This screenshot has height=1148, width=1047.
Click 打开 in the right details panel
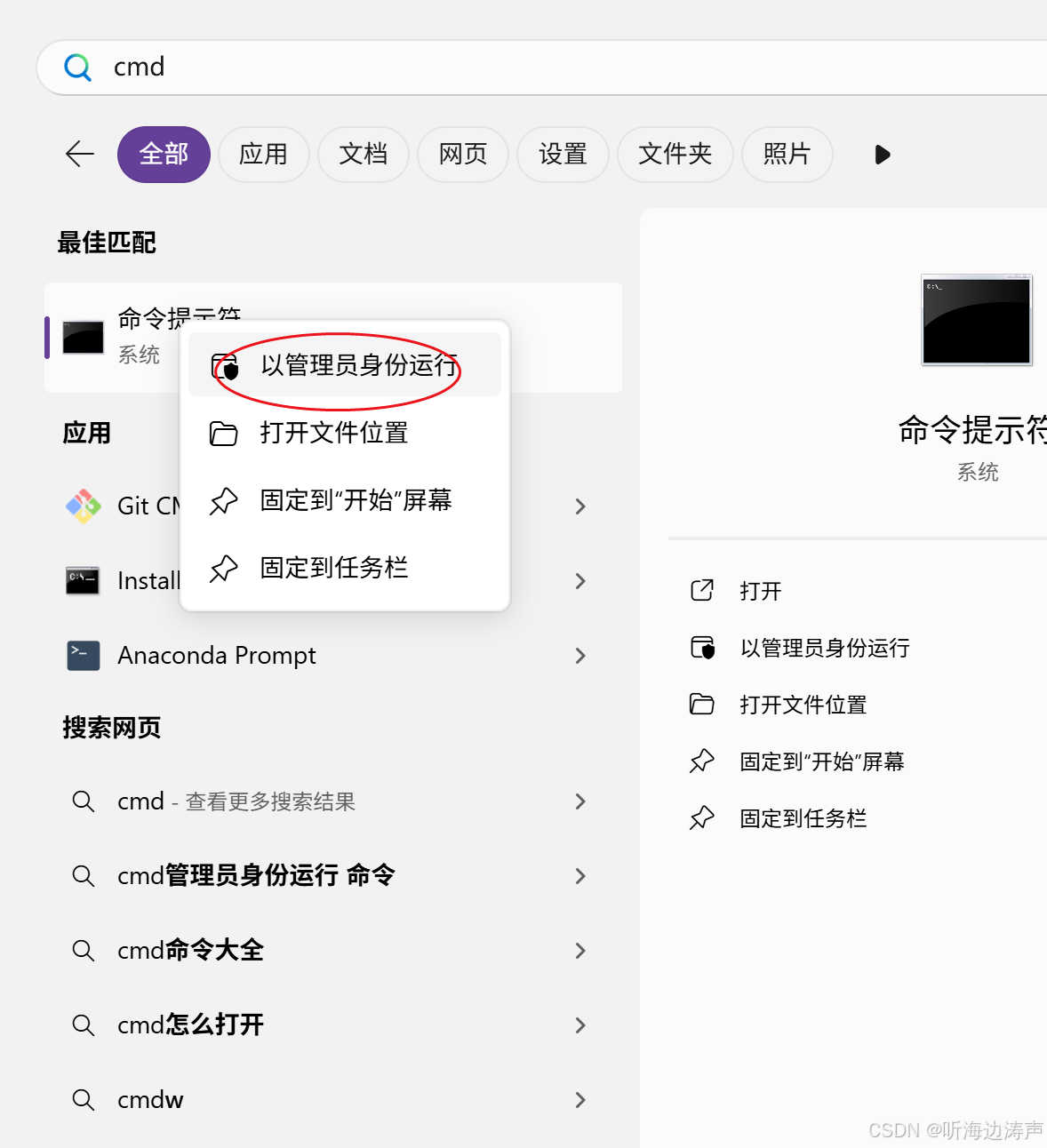[761, 591]
